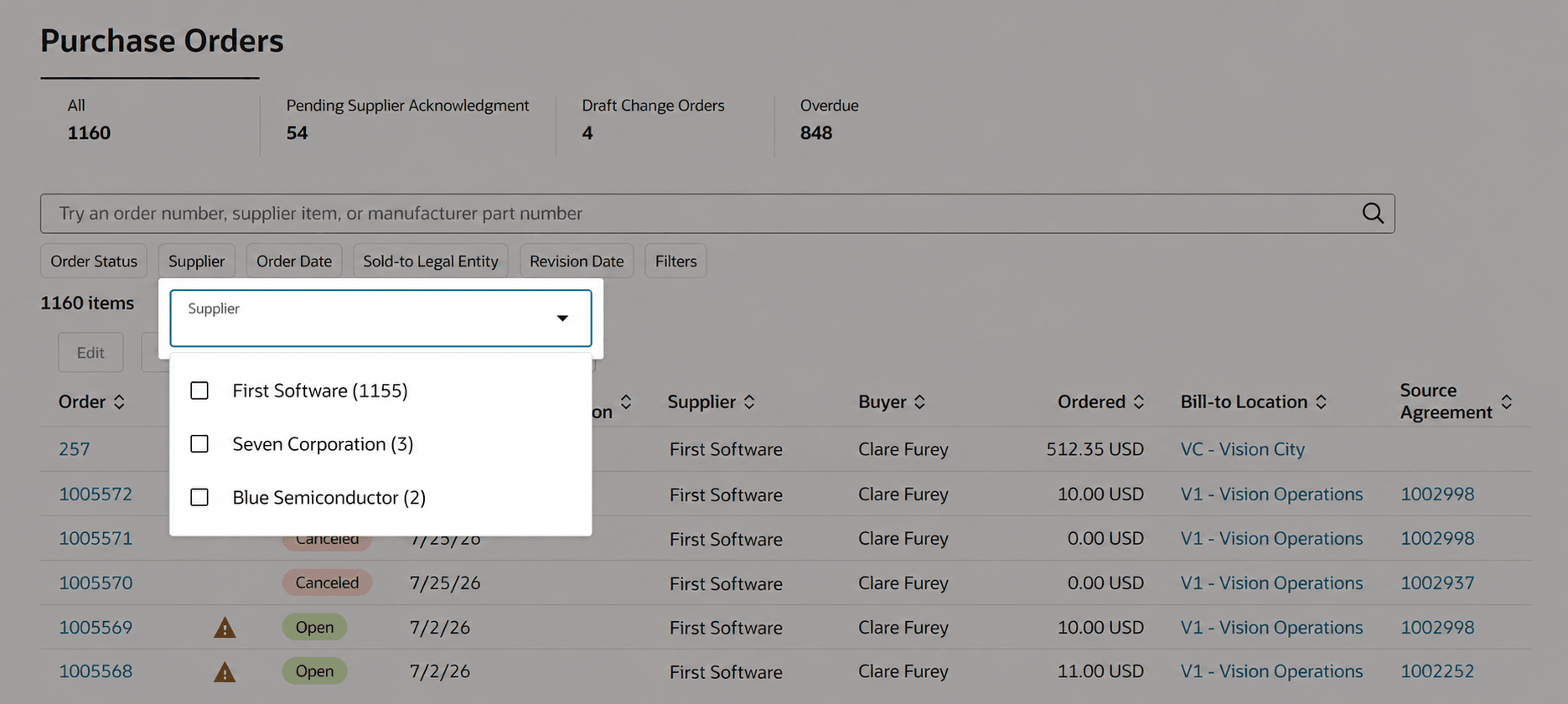
Task: Click Clare Furey on order 257 row
Action: (x=903, y=449)
